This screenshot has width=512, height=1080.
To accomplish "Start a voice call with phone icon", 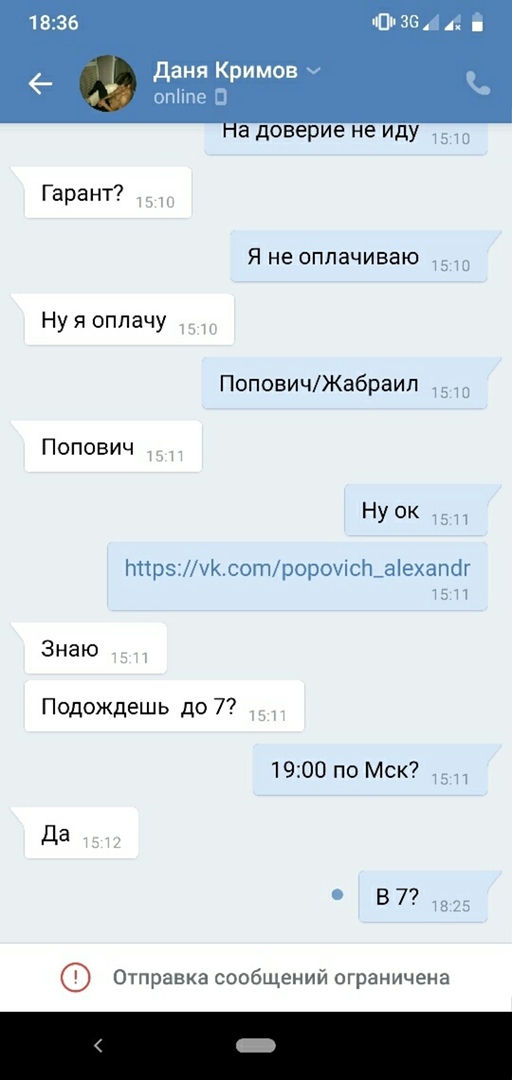I will coord(478,83).
